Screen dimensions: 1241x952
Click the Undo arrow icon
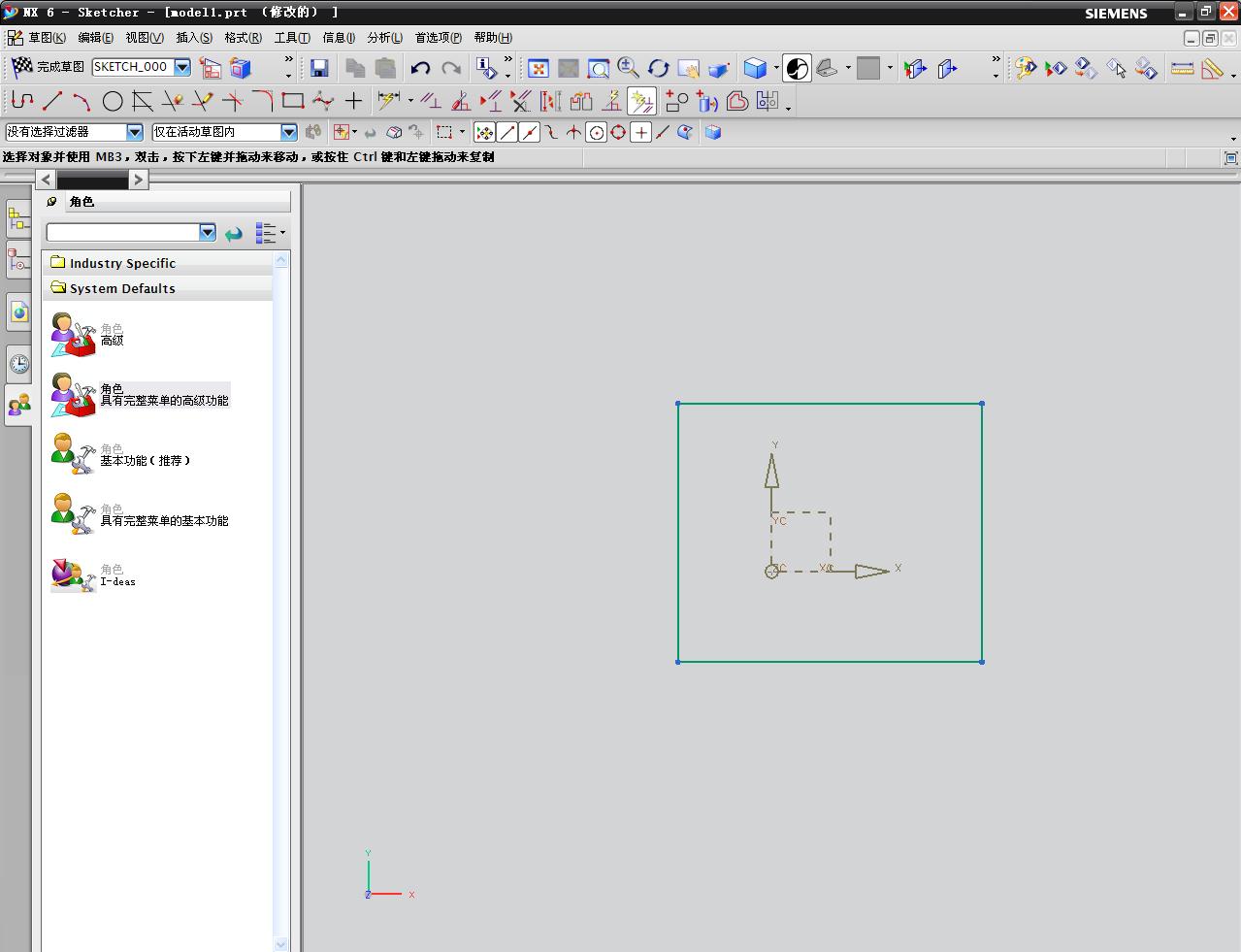click(x=420, y=68)
